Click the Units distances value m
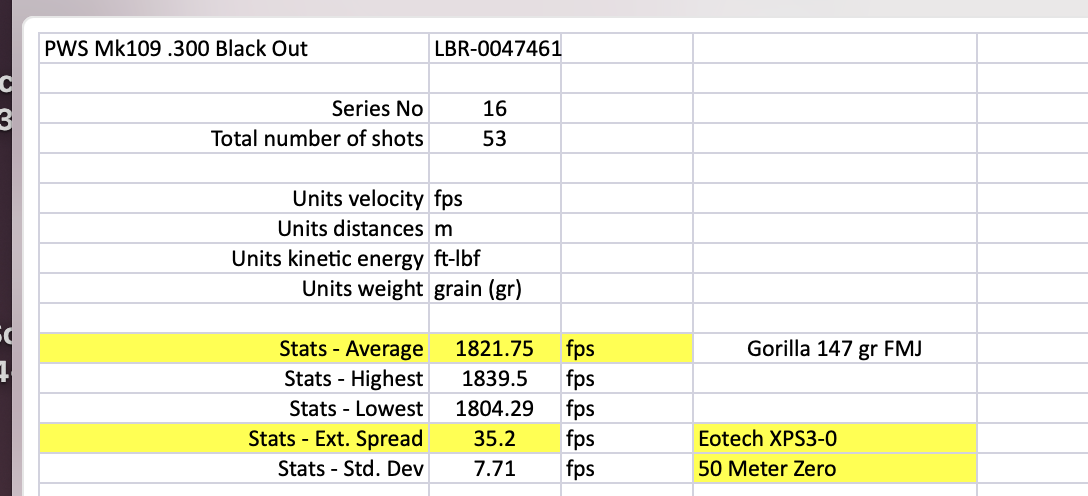This screenshot has width=1088, height=496. pos(495,228)
